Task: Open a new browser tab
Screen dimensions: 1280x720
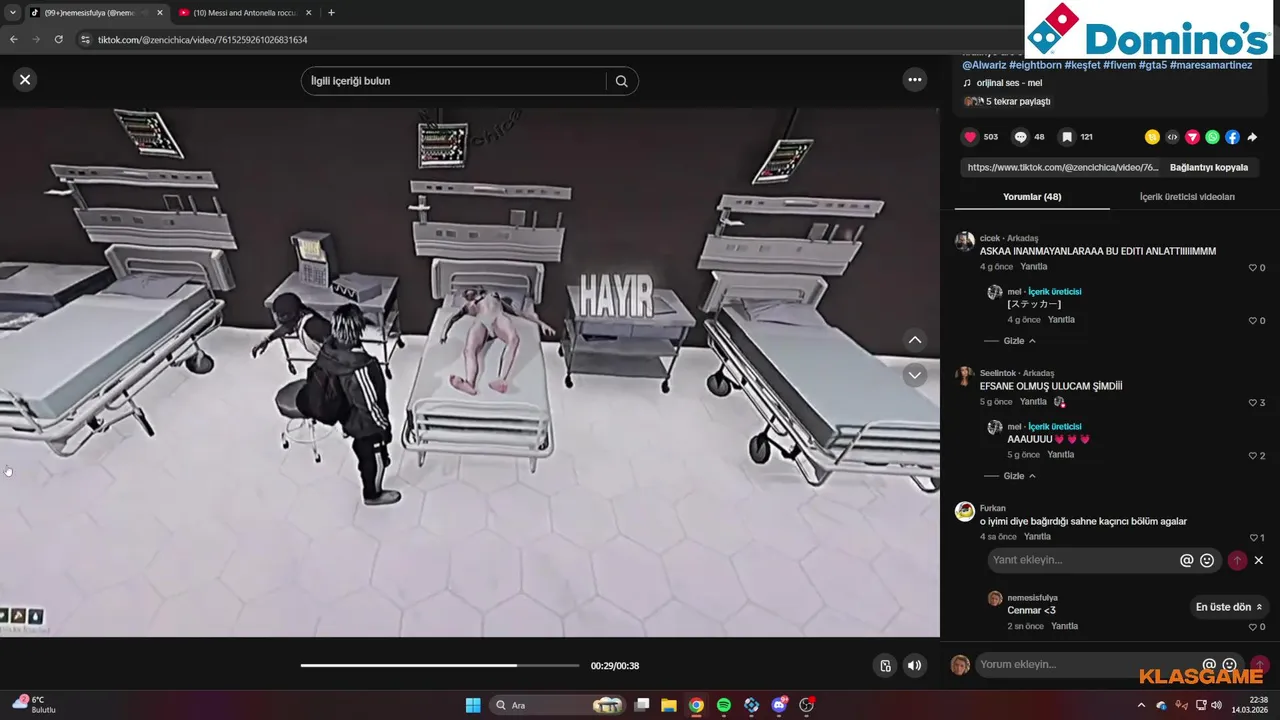Action: coord(331,13)
